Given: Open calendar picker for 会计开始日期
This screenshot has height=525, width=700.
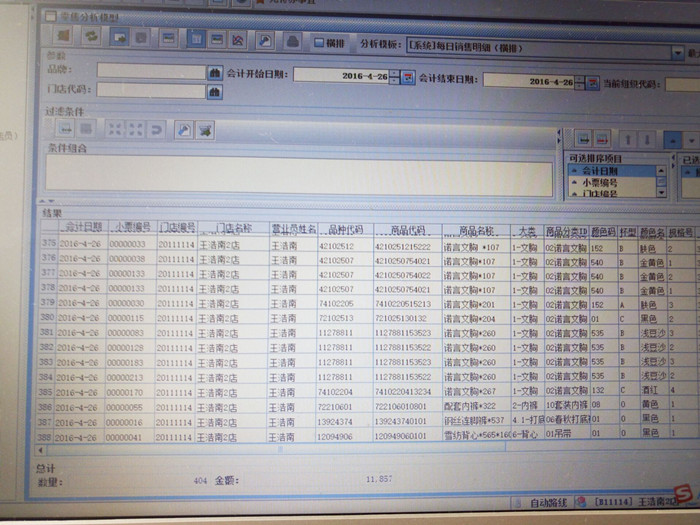Looking at the screenshot, I should pyautogui.click(x=408, y=77).
